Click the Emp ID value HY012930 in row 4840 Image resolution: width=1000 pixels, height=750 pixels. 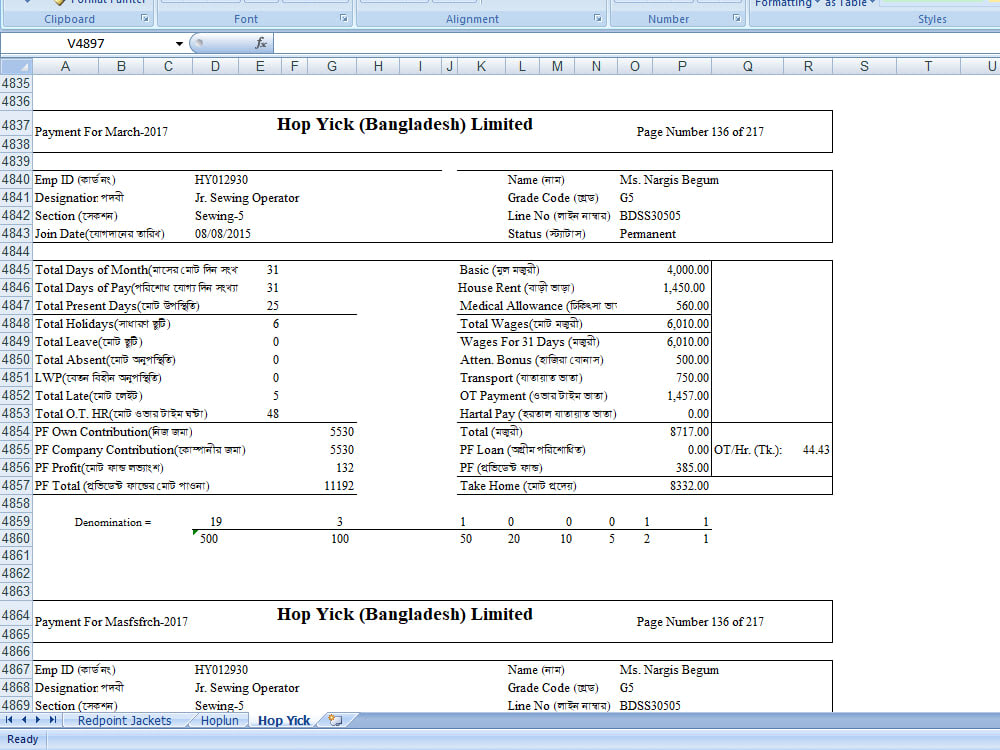[x=221, y=180]
